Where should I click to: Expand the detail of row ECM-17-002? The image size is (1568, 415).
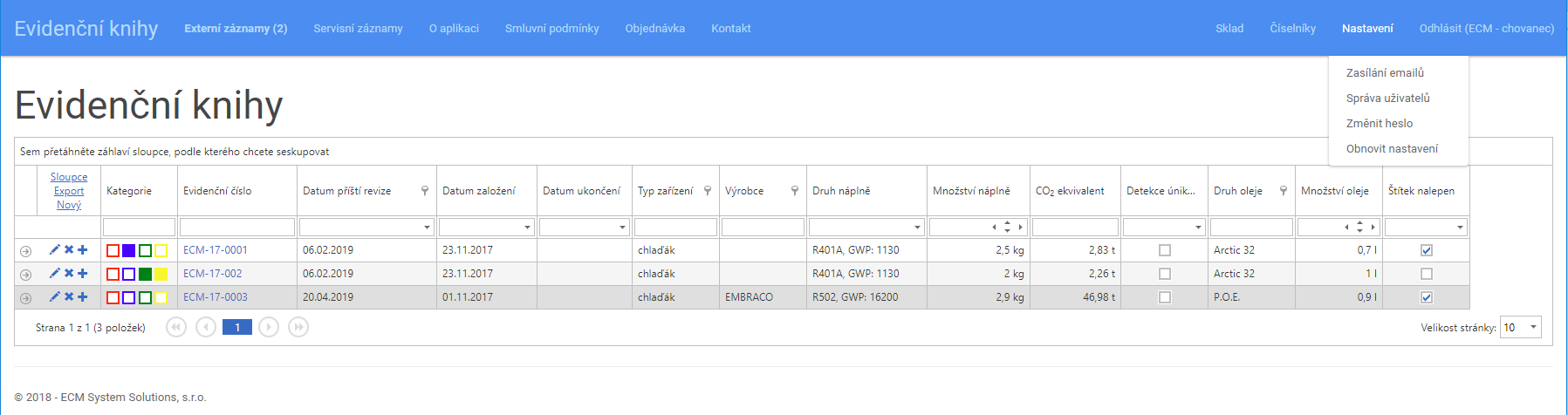(x=25, y=275)
